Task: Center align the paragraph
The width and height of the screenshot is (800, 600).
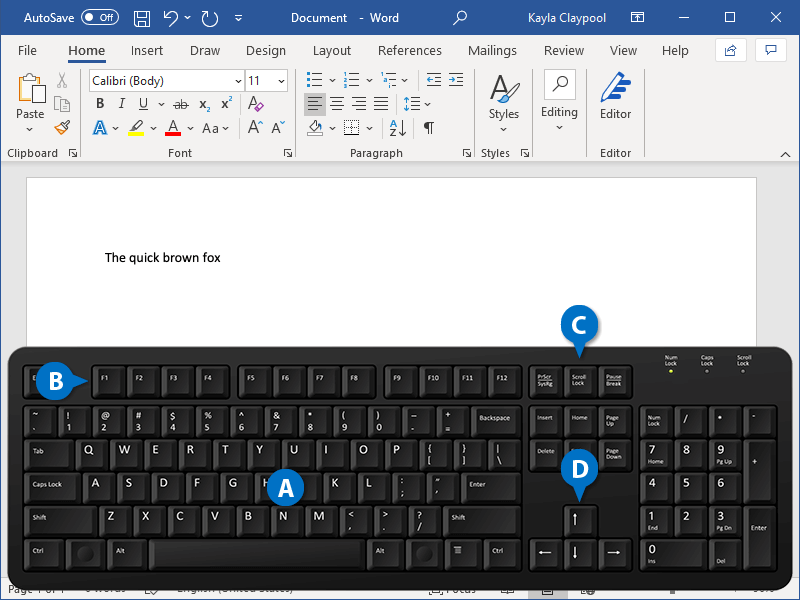Action: pos(337,104)
